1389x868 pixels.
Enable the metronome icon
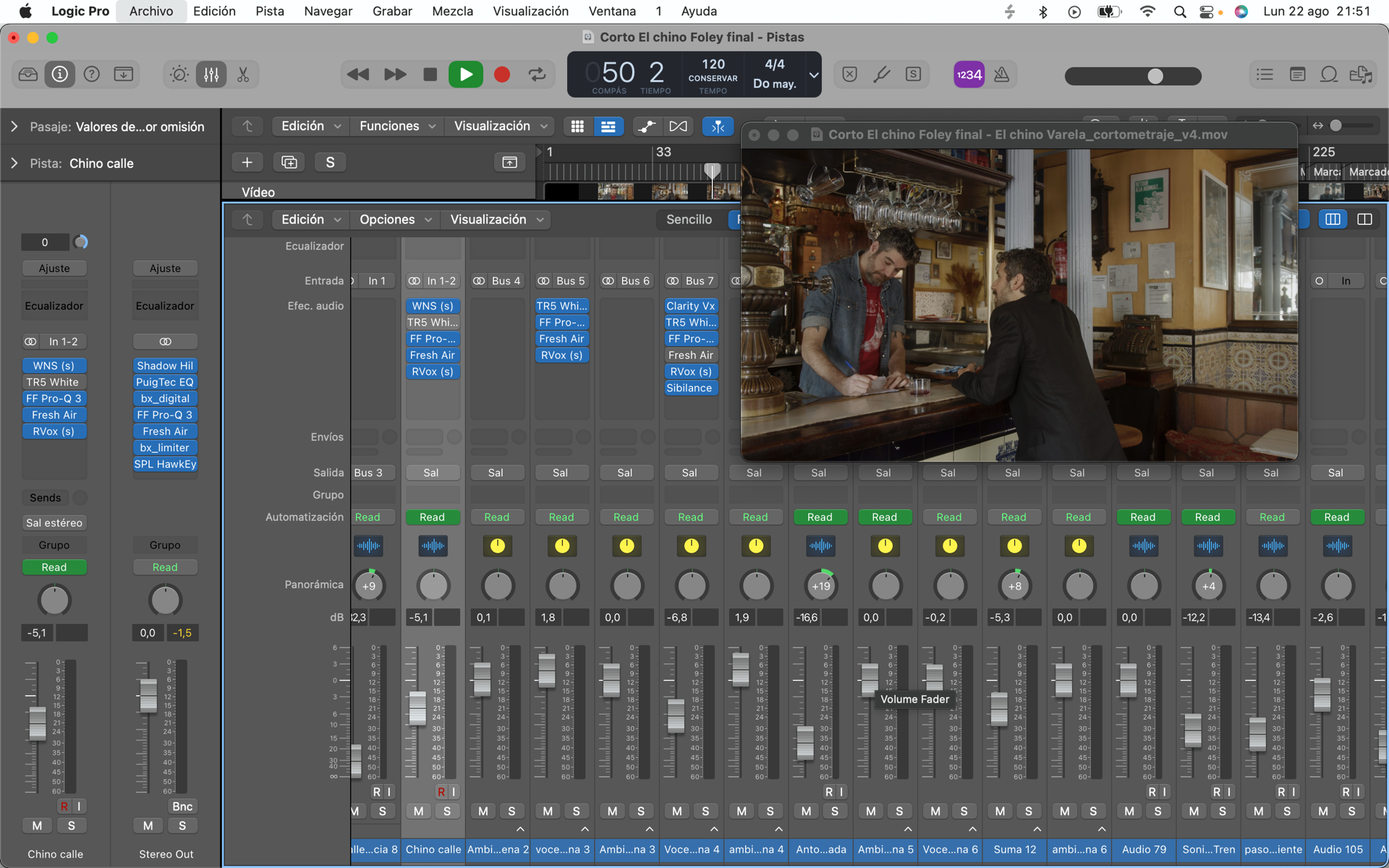[1002, 75]
